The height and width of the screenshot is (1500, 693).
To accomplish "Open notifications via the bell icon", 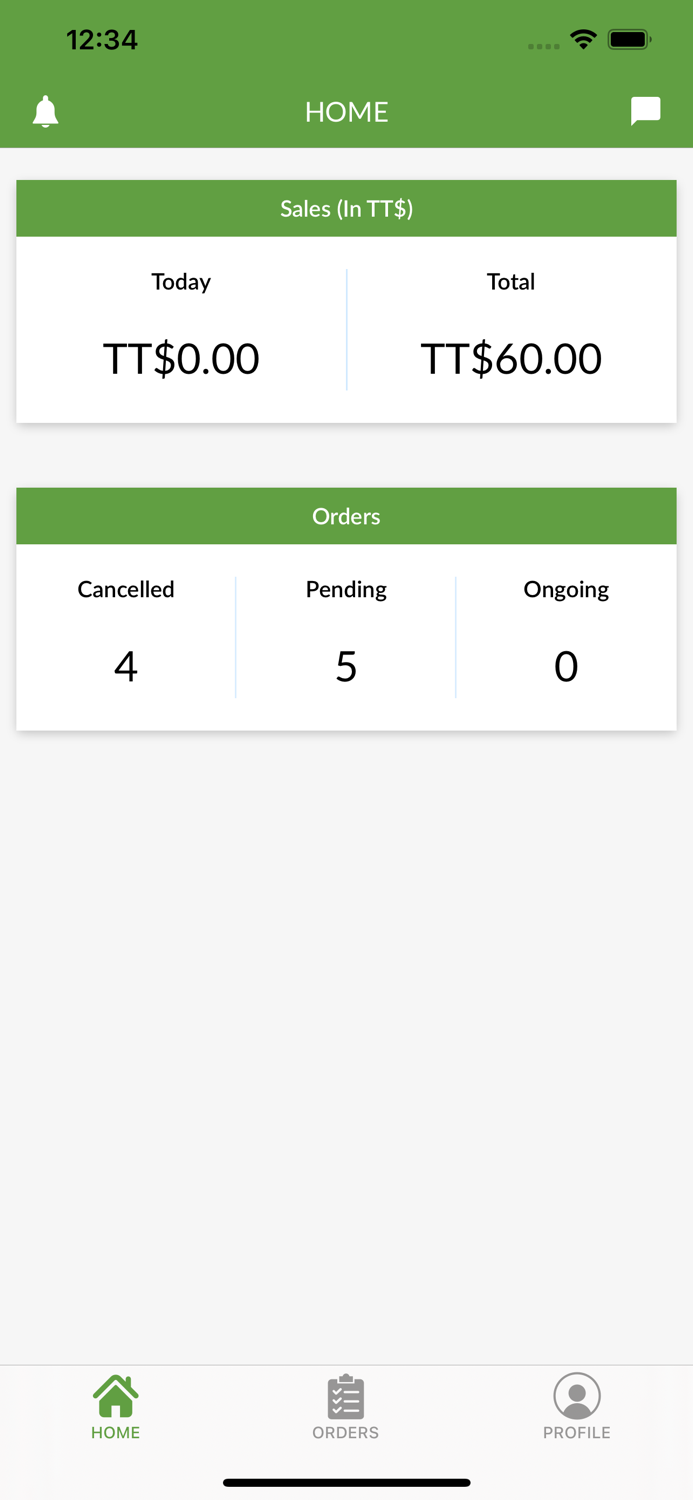I will point(44,111).
